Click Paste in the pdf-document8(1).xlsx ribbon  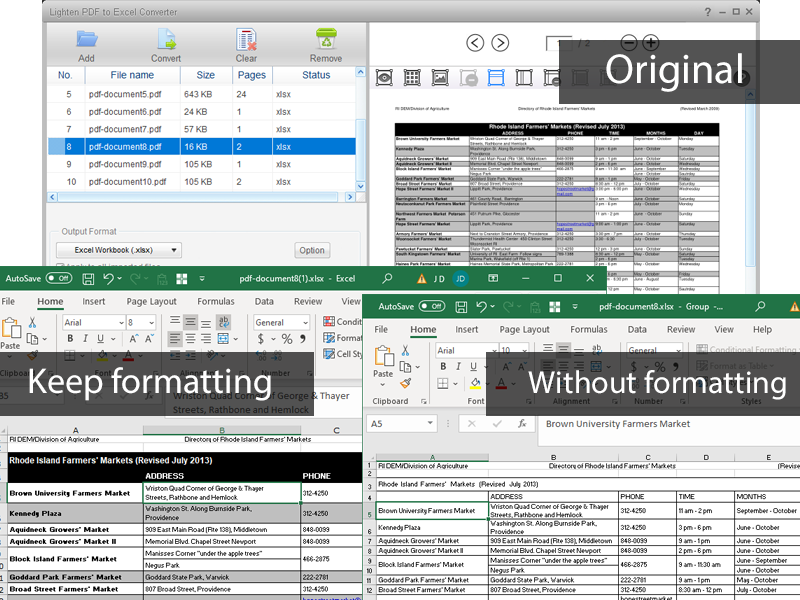click(x=11, y=333)
